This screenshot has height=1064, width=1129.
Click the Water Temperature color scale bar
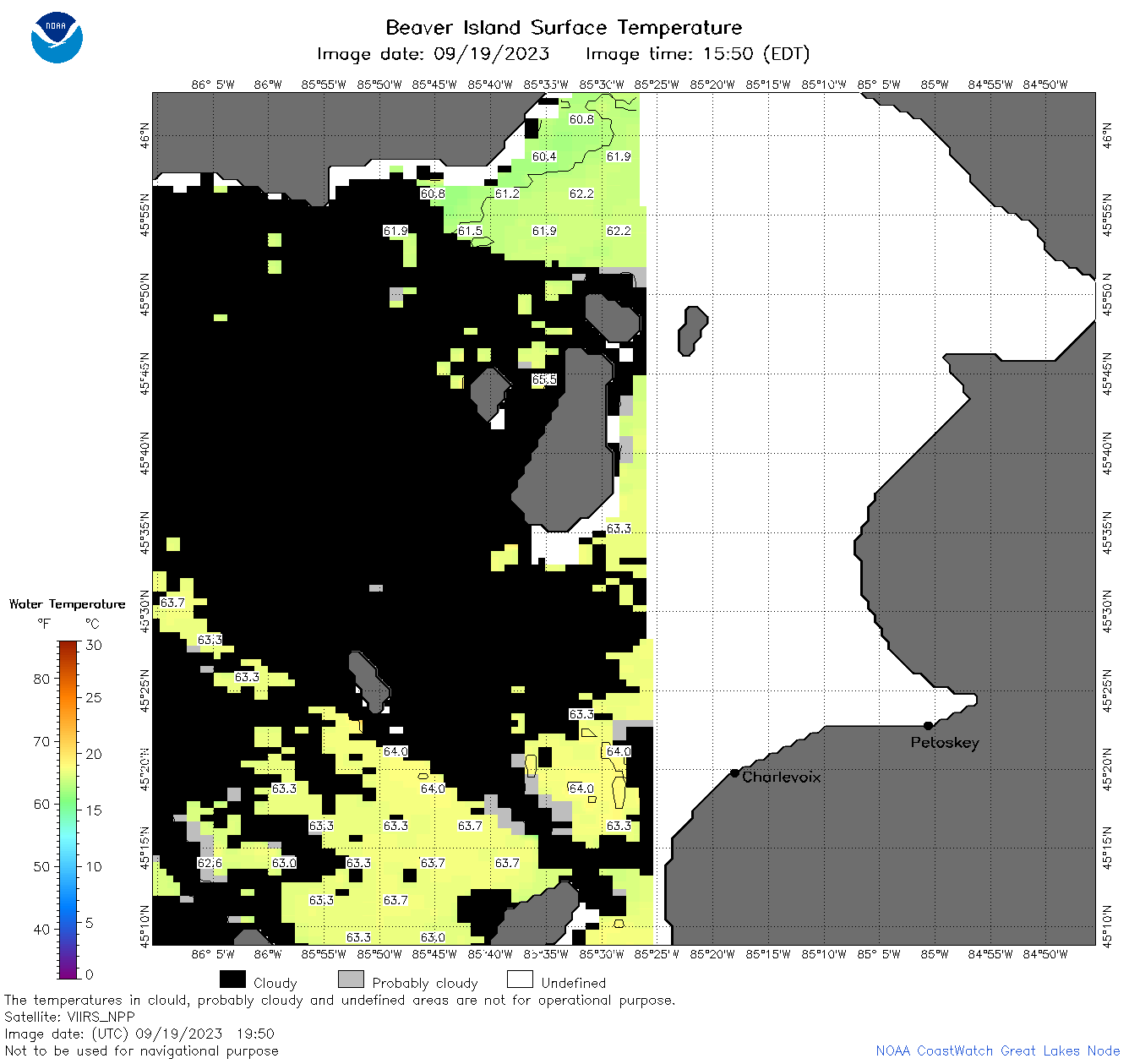click(68, 808)
